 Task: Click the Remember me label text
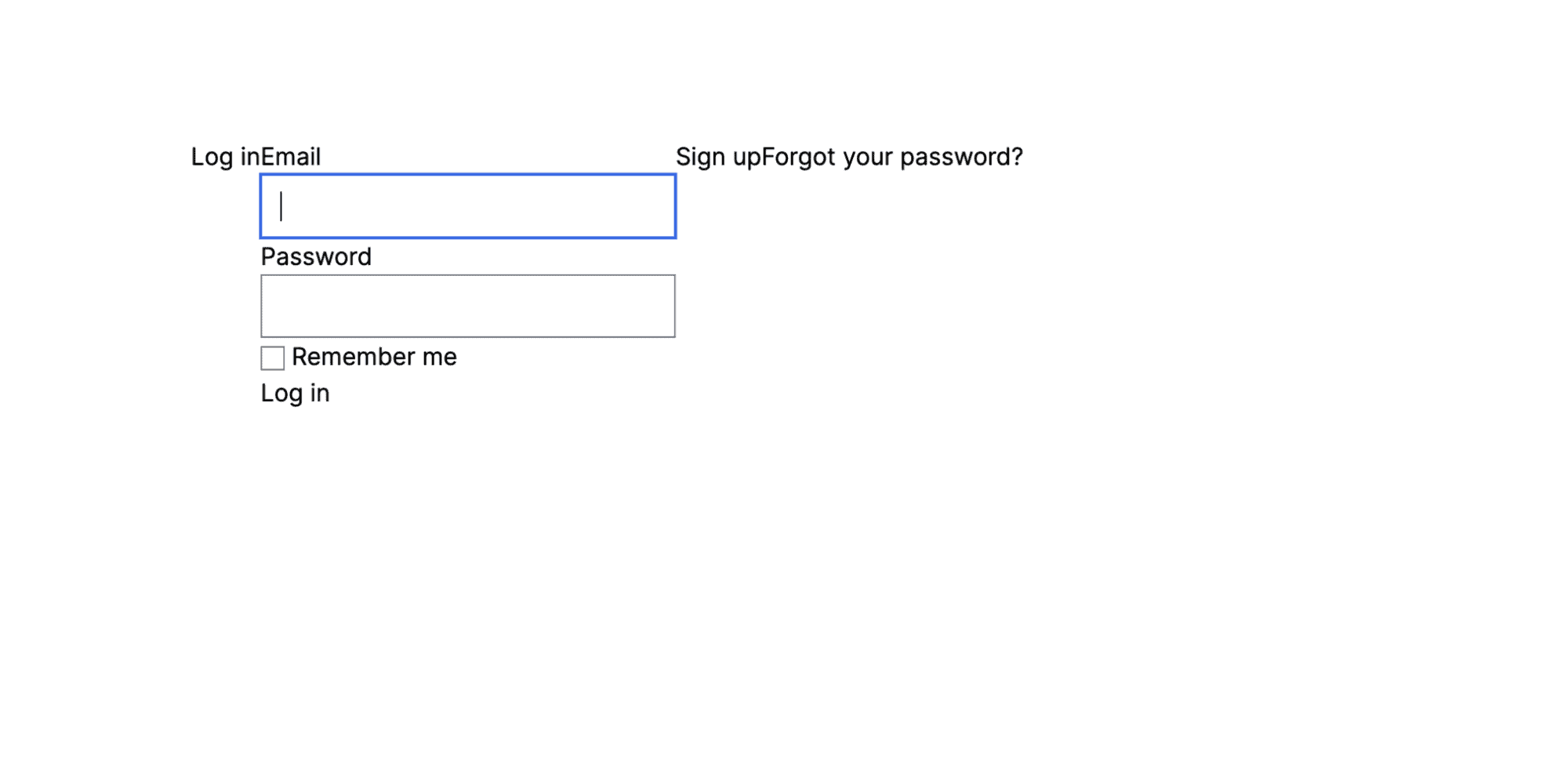374,357
